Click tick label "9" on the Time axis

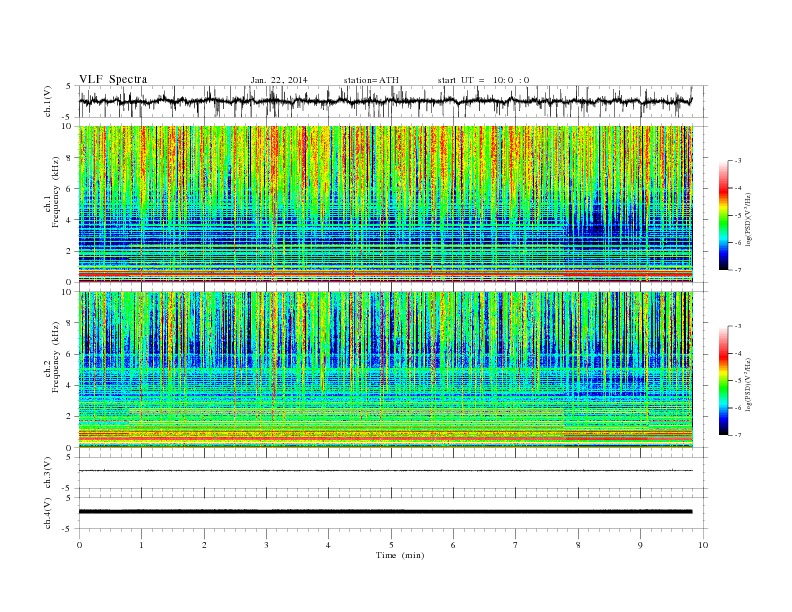coord(640,545)
